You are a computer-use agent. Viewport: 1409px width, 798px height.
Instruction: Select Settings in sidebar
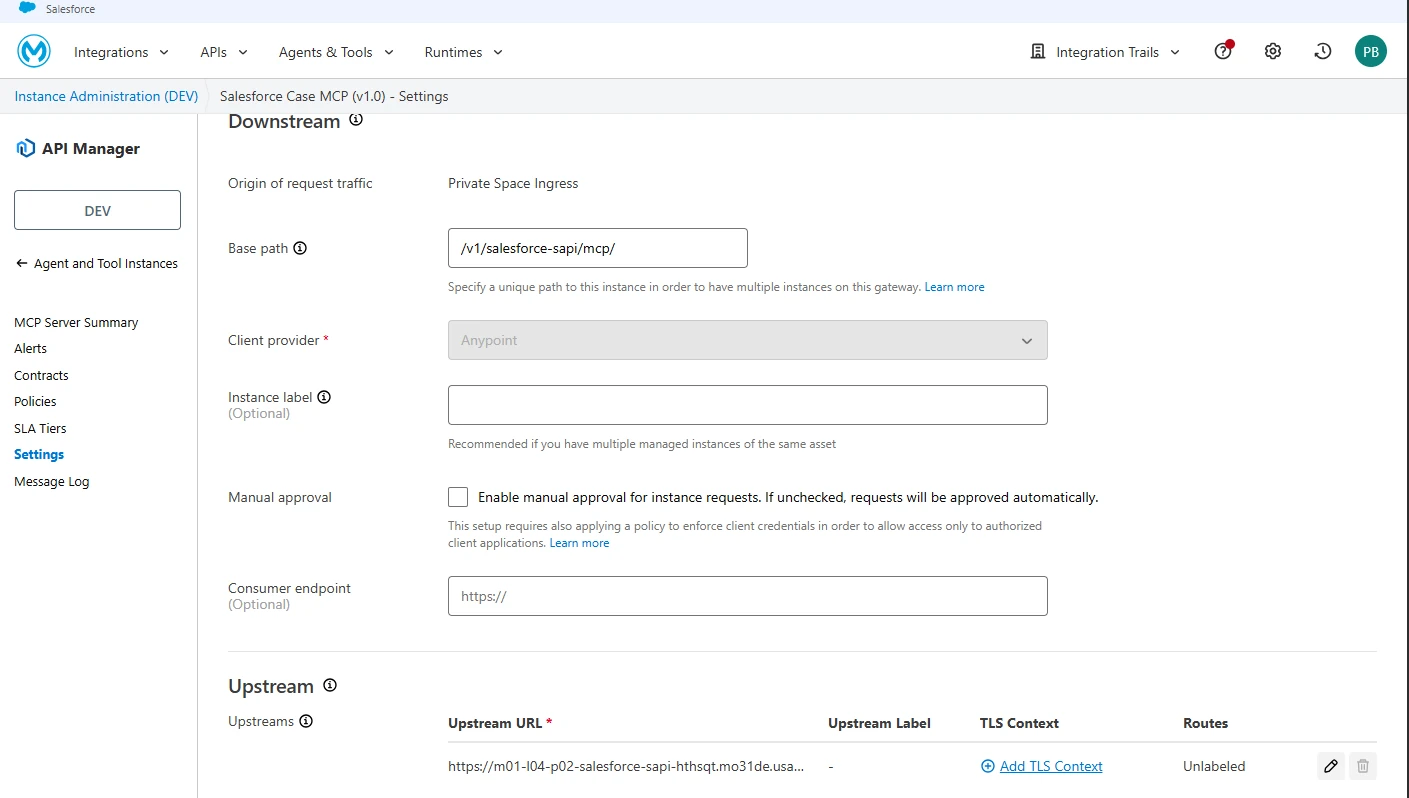[x=39, y=454]
